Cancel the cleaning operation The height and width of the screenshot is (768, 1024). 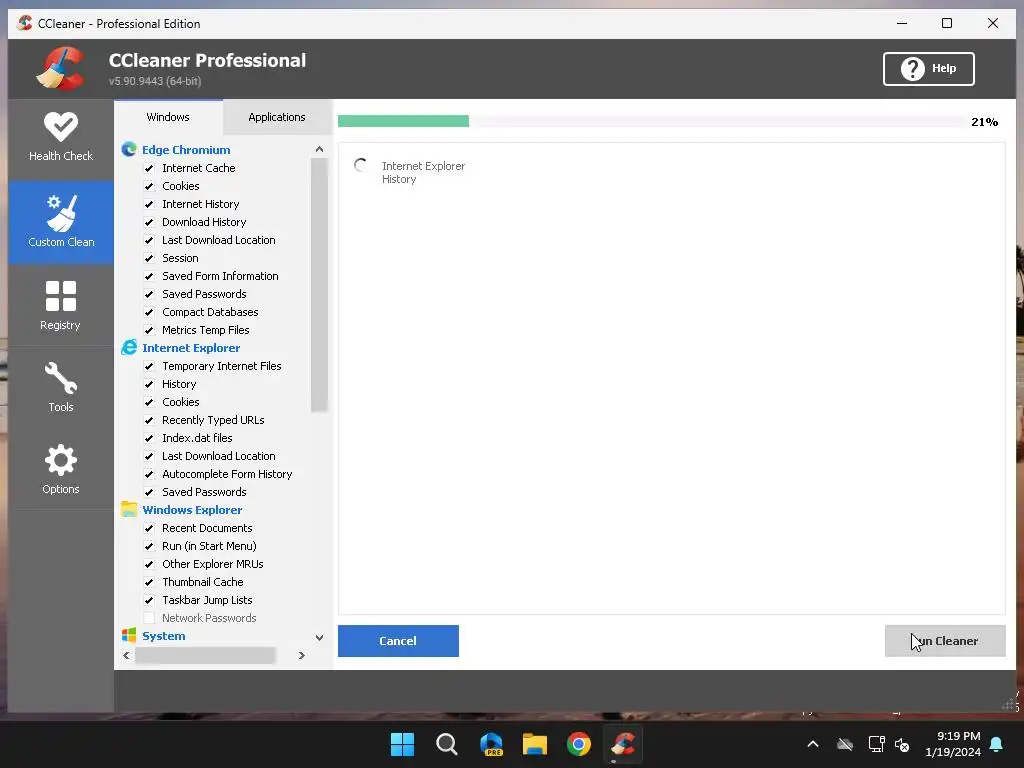(398, 641)
